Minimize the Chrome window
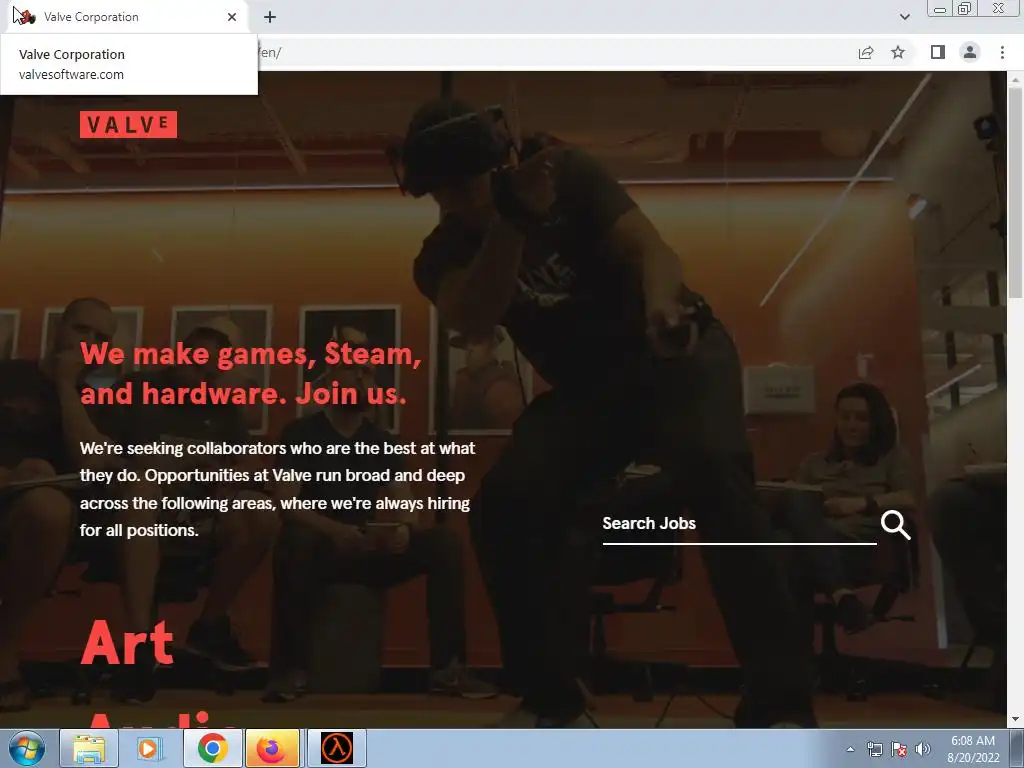Image resolution: width=1024 pixels, height=768 pixels. (x=940, y=8)
